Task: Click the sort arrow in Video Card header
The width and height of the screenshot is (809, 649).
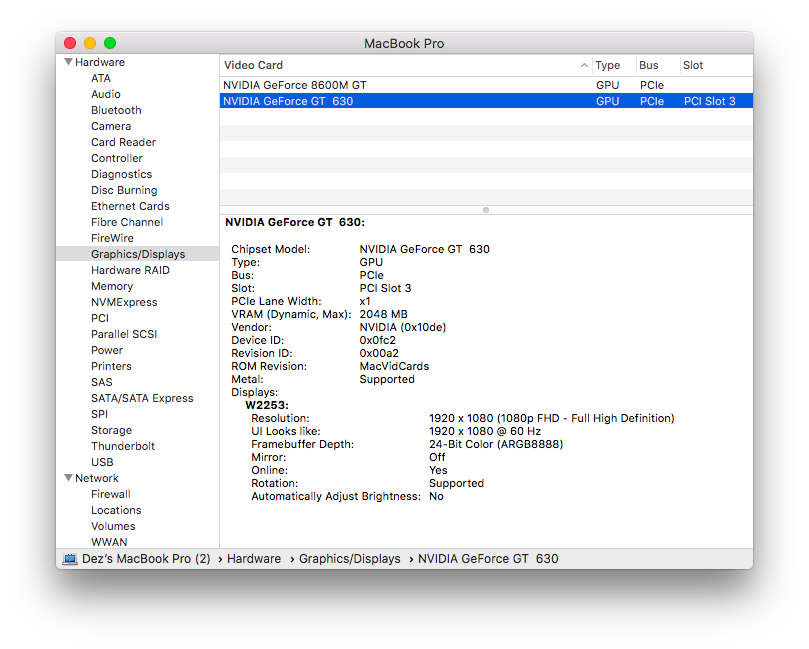Action: 584,65
